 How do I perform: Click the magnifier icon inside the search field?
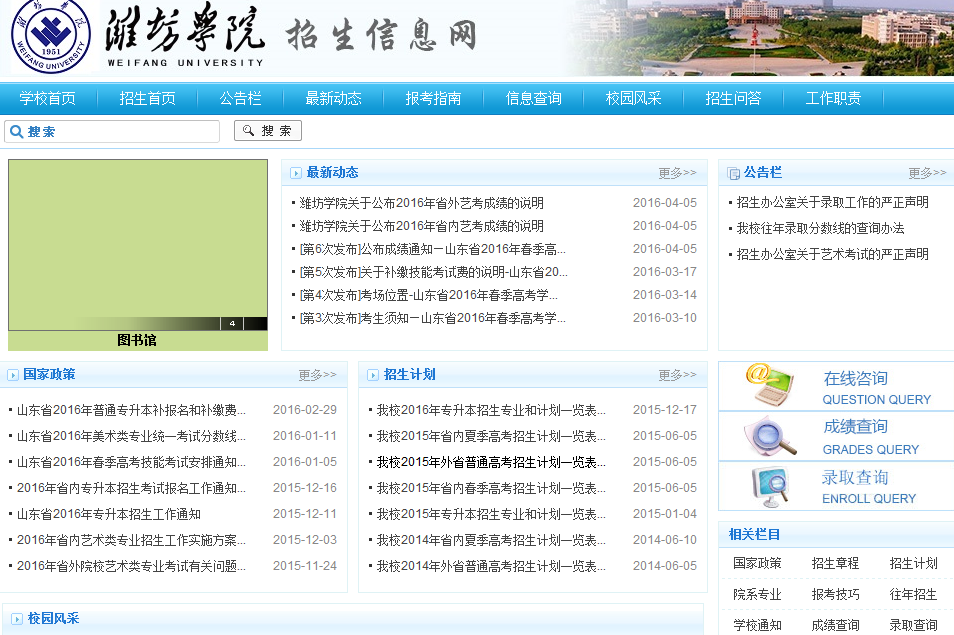pos(16,131)
